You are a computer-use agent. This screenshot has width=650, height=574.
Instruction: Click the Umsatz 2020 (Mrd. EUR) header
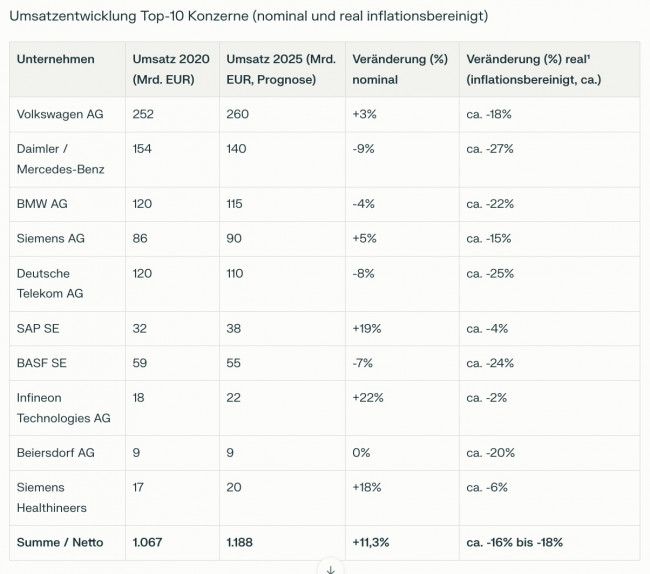[171, 69]
